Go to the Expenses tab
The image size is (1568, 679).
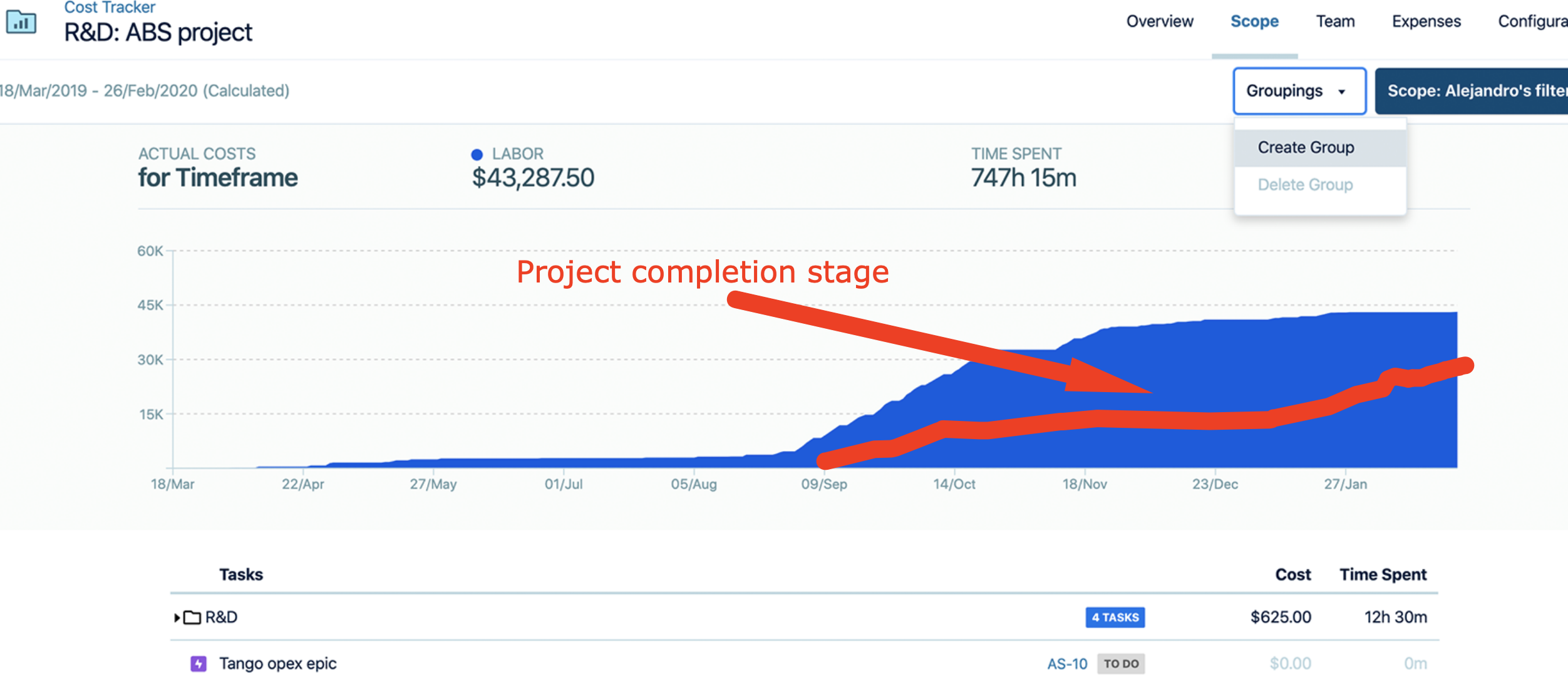(1426, 22)
